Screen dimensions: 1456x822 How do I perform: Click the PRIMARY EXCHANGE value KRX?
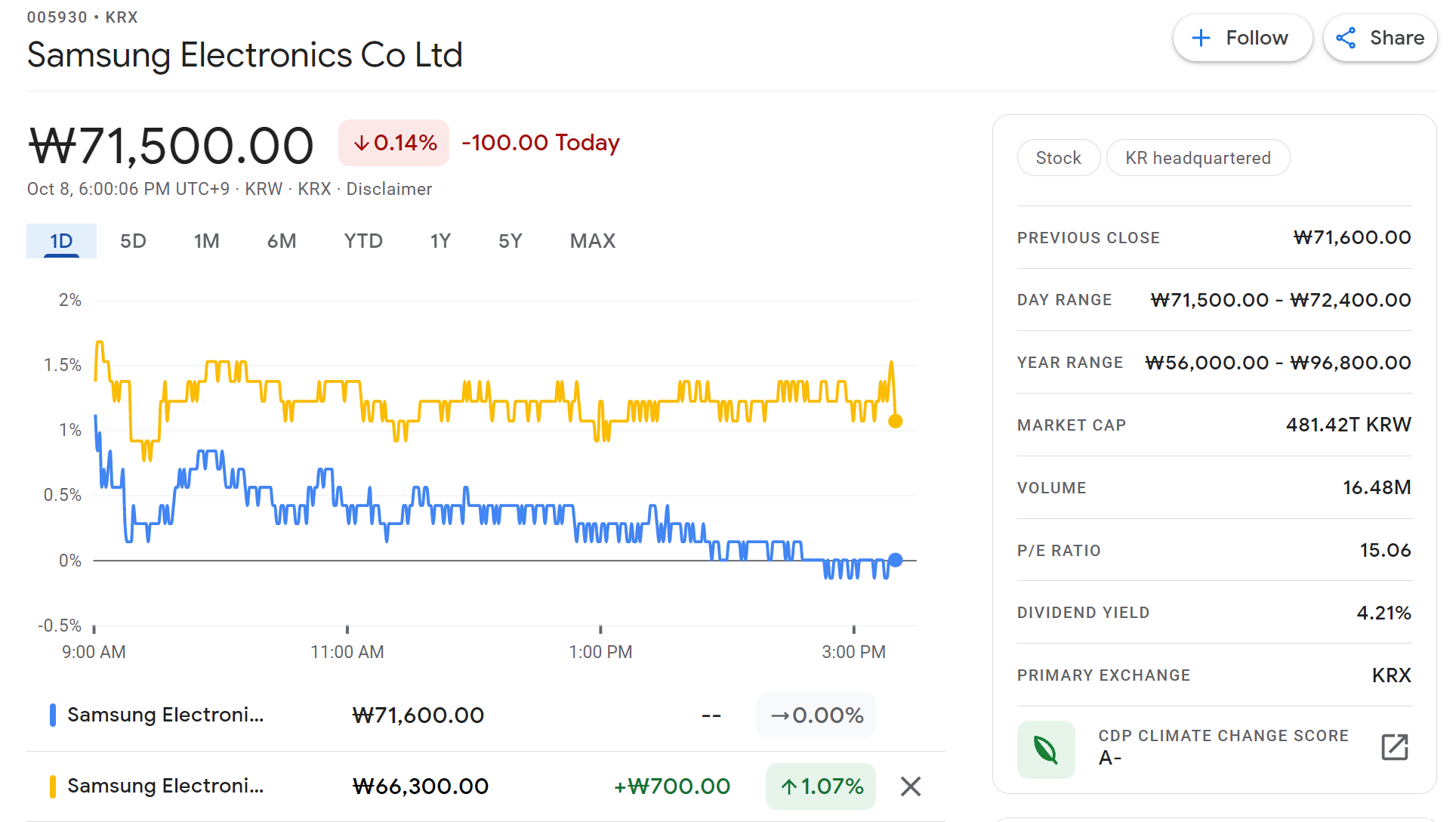point(1392,675)
